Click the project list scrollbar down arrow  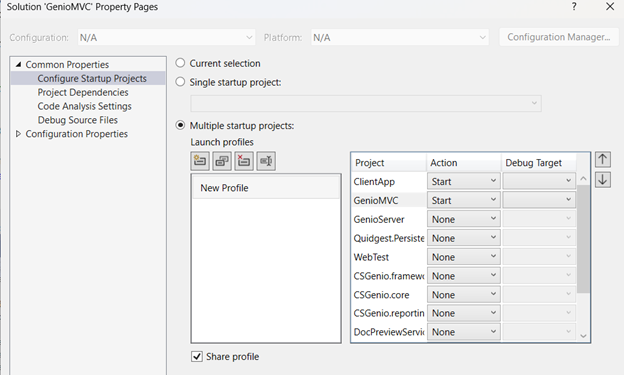583,336
